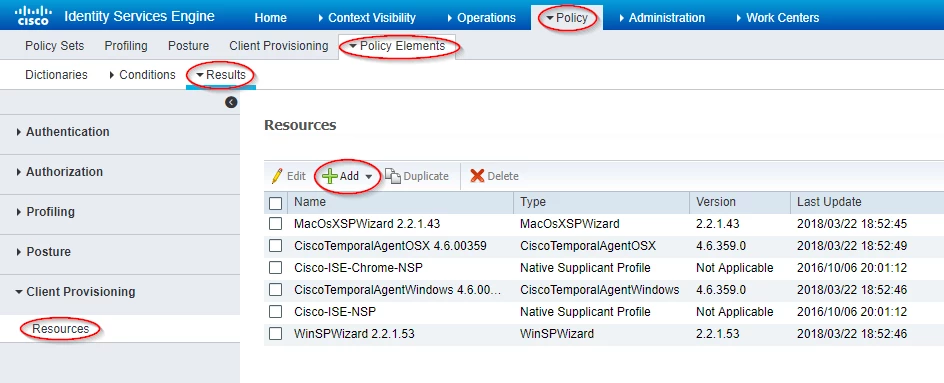
Task: Expand the Profiling sidebar section
Action: point(46,211)
